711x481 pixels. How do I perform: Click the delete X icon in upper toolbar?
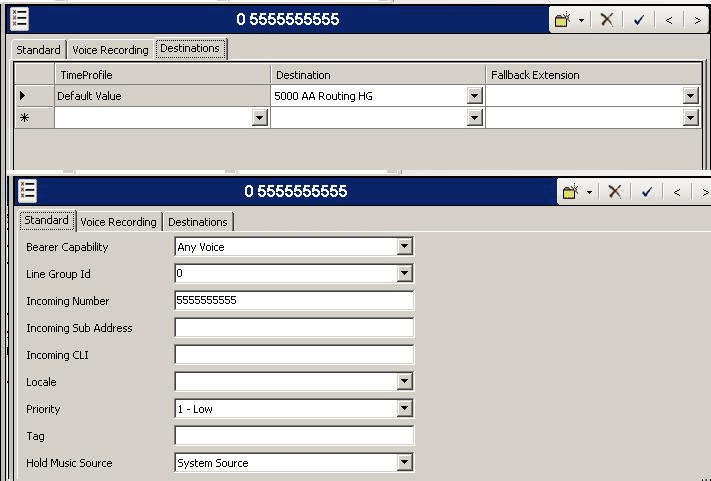point(607,19)
